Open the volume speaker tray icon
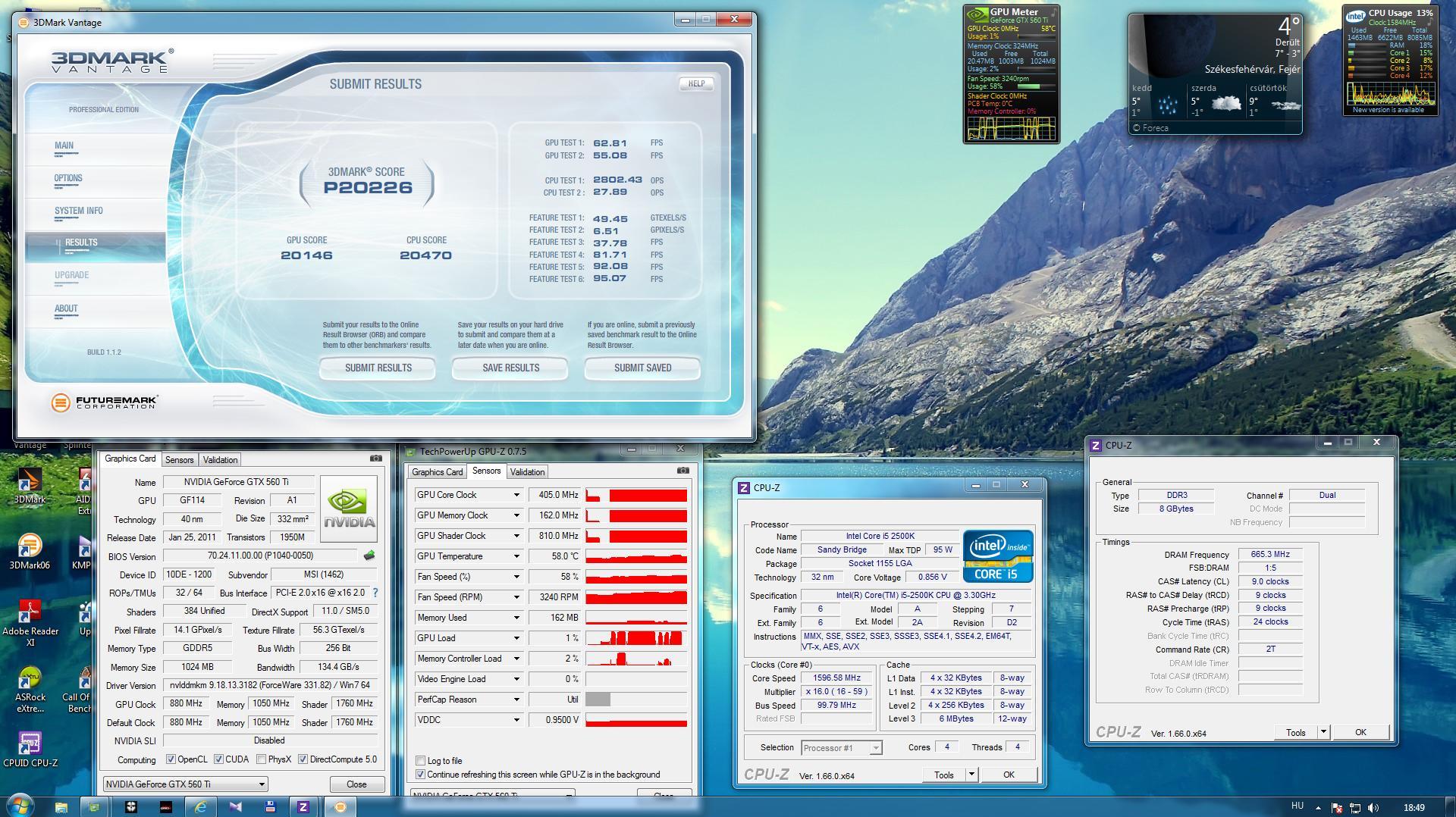This screenshot has height=817, width=1456. [1374, 808]
